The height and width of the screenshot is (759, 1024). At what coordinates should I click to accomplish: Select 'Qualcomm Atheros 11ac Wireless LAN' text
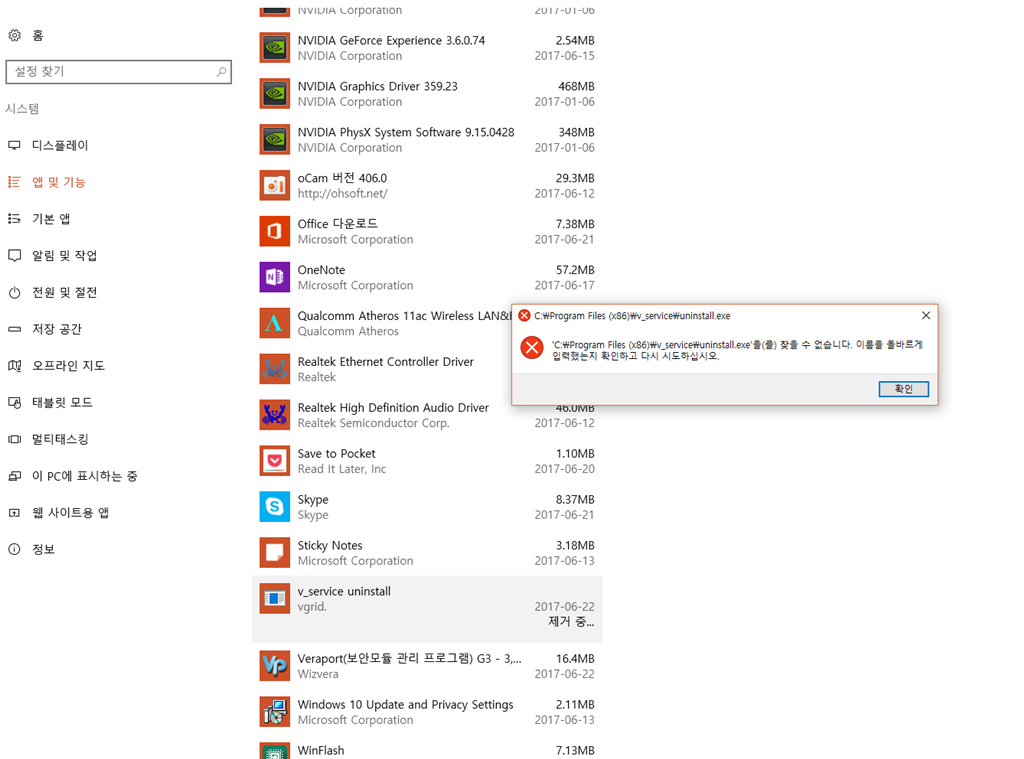click(404, 315)
